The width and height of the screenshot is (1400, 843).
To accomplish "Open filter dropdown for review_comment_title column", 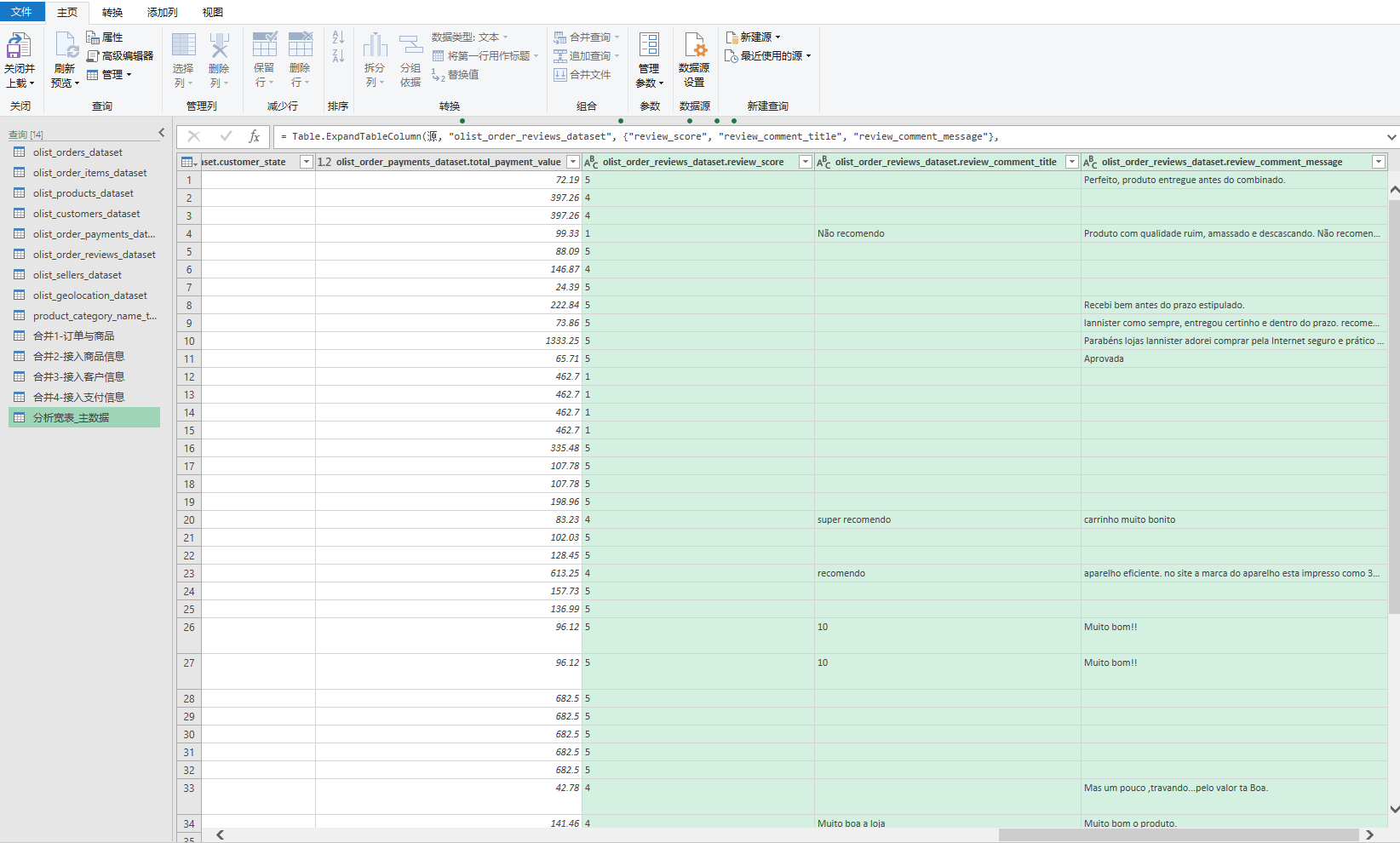I will pyautogui.click(x=1072, y=162).
